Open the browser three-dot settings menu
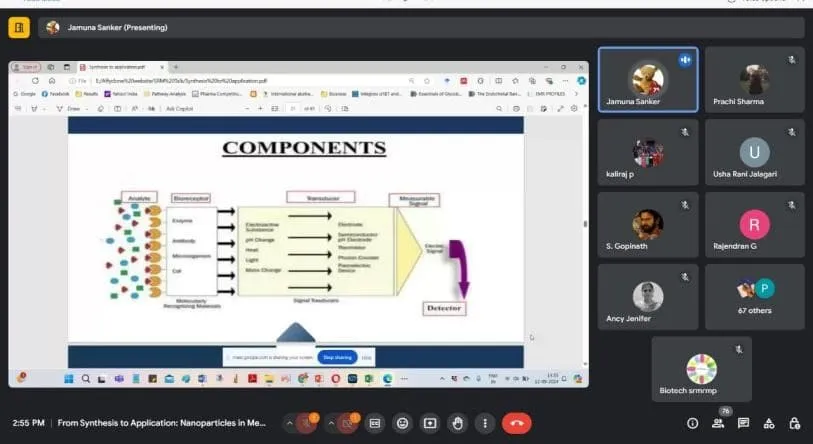This screenshot has height=444, width=813. click(566, 81)
